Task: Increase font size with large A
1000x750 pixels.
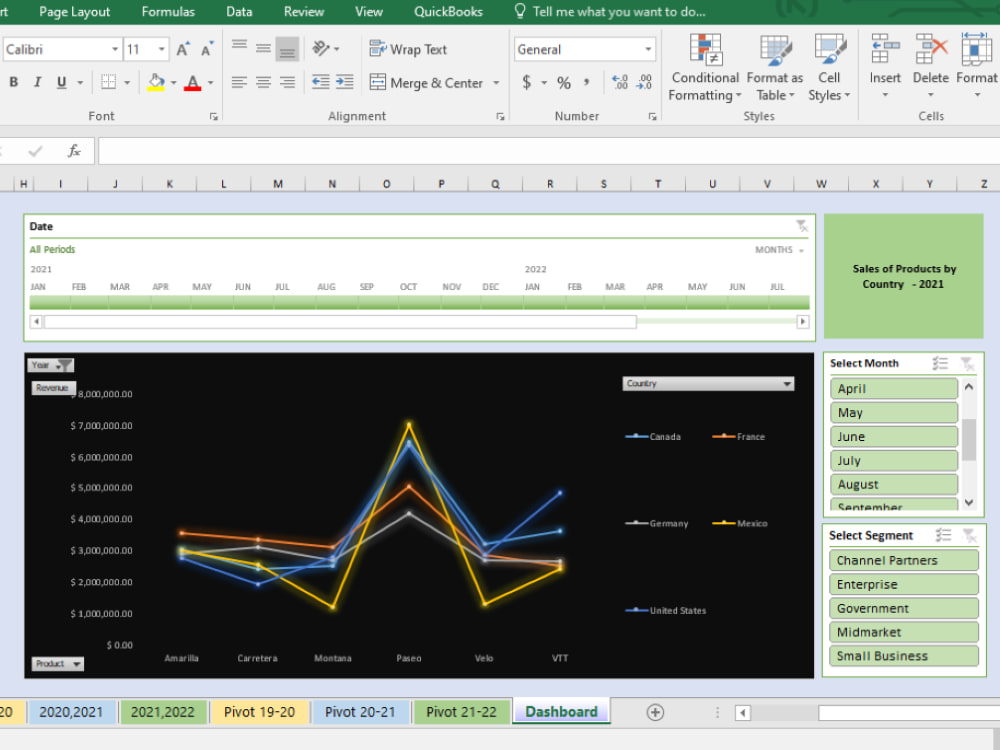Action: pos(183,49)
